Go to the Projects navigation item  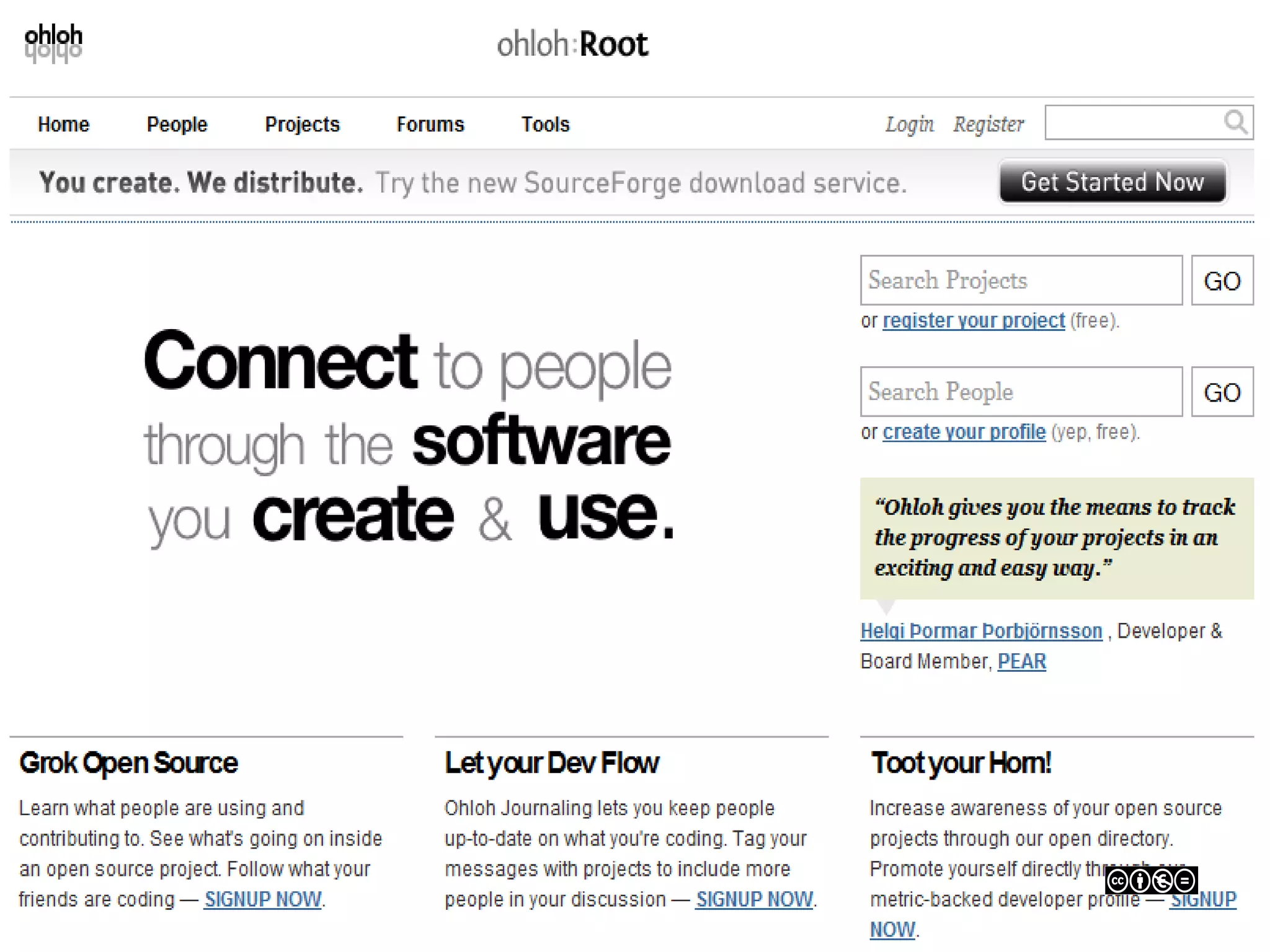[302, 125]
